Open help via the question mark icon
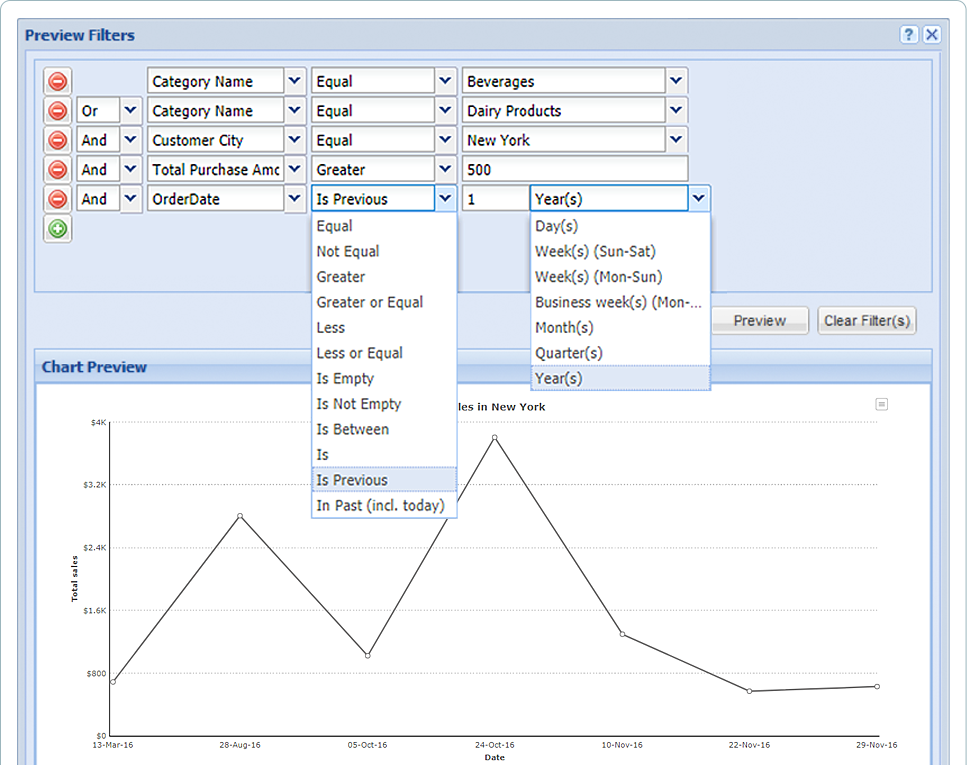The height and width of the screenshot is (765, 967). coord(908,35)
